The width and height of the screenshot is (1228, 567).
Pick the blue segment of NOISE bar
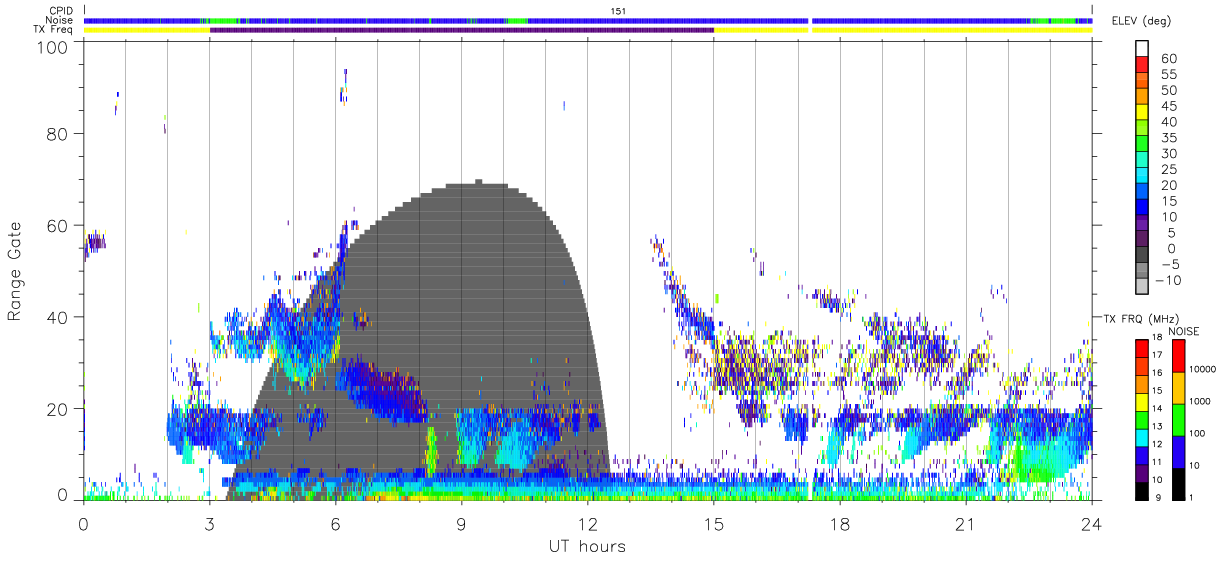pyautogui.click(x=1177, y=451)
